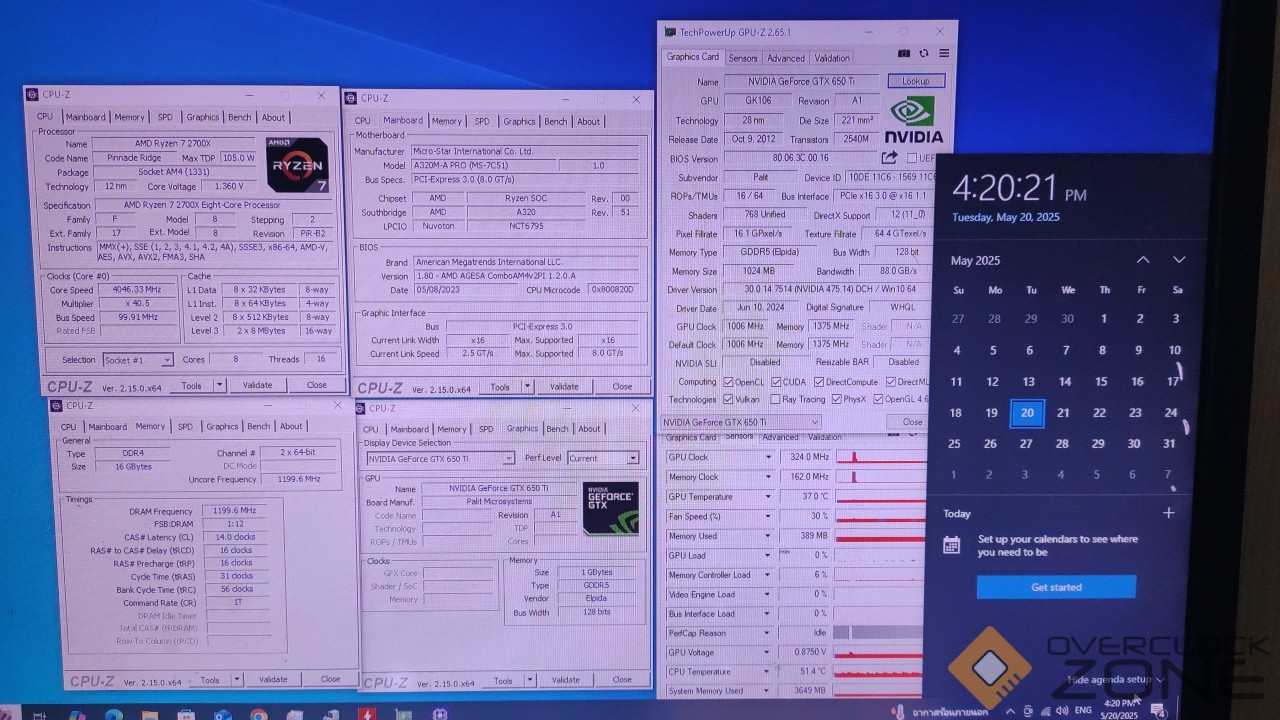Click Close button in top GPU-Z window
1280x720 pixels.
point(912,422)
